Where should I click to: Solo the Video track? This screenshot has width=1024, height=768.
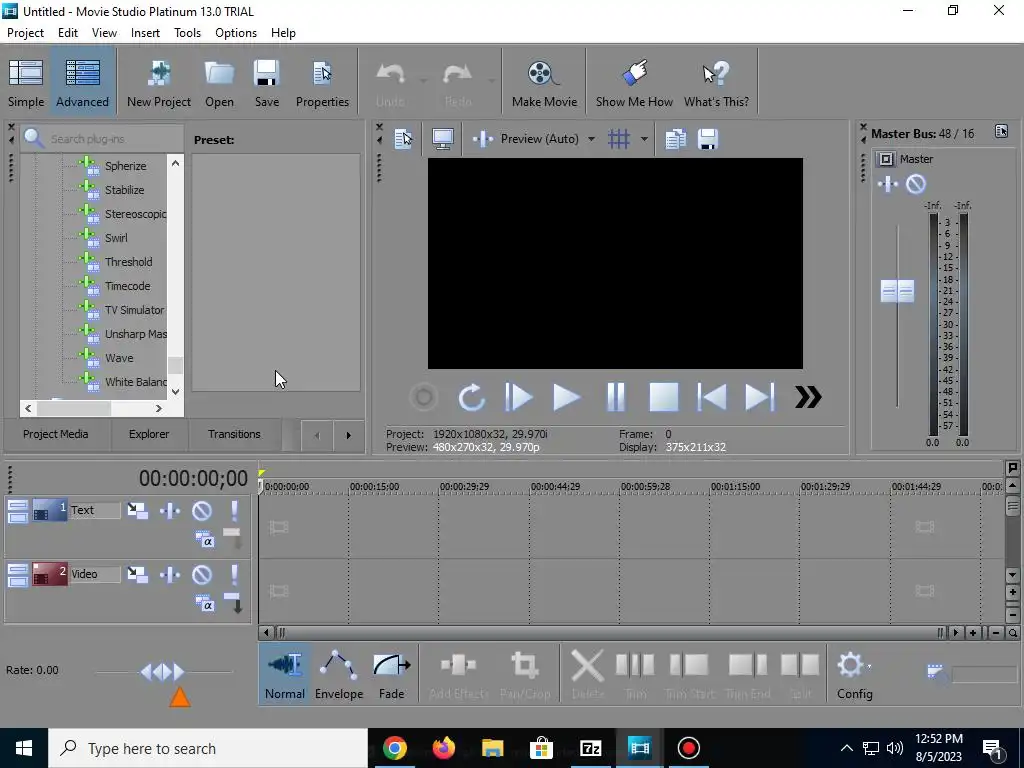234,575
